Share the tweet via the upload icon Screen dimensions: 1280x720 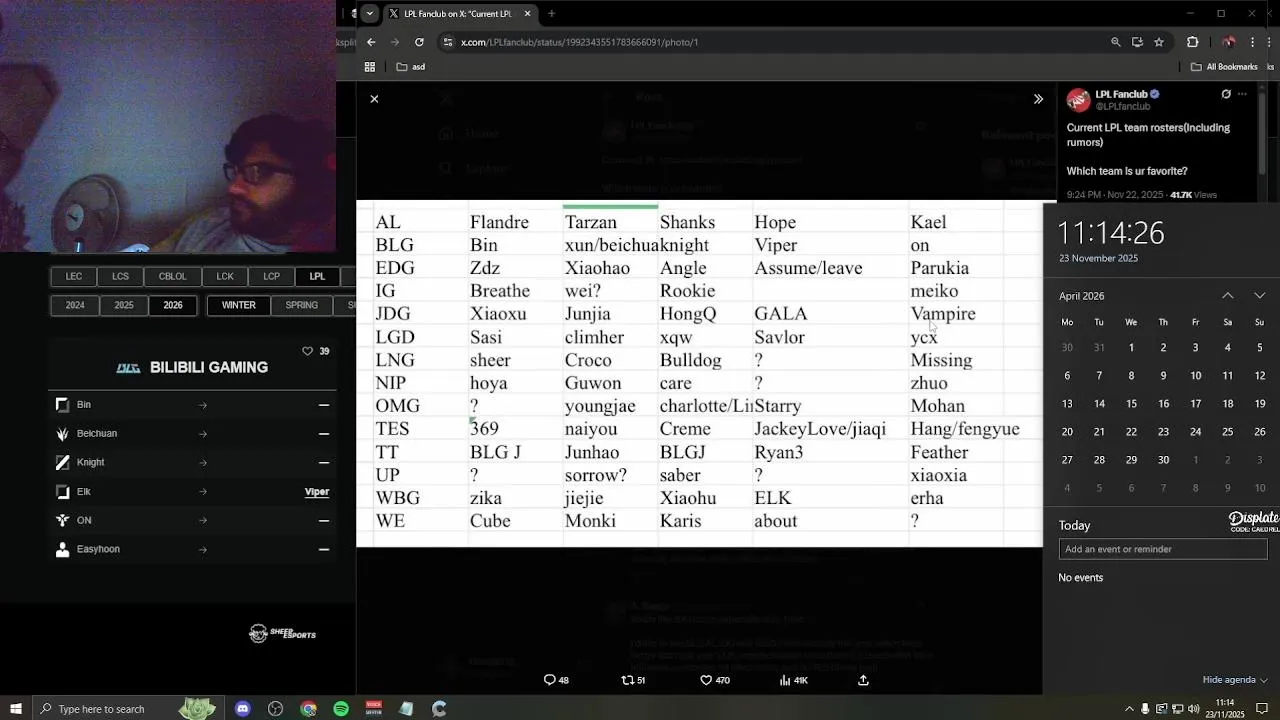863,680
